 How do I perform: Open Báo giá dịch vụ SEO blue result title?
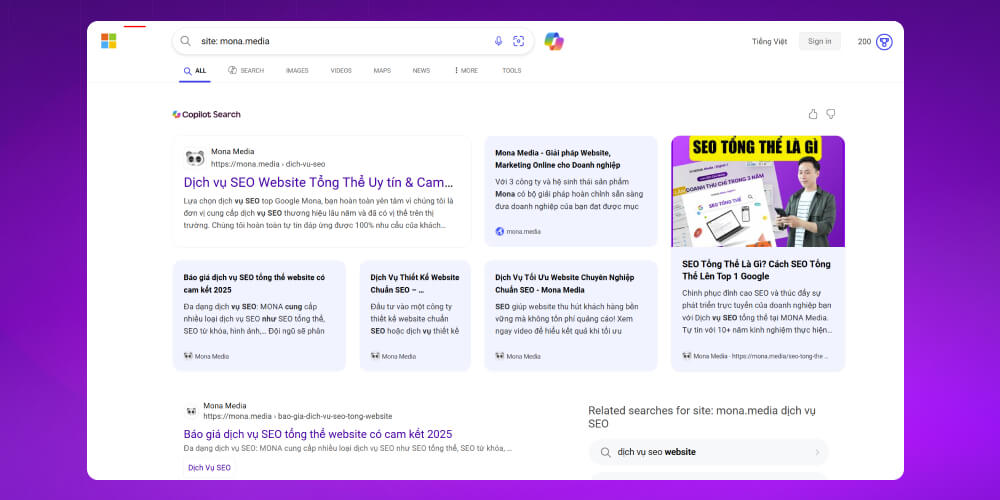tap(318, 434)
